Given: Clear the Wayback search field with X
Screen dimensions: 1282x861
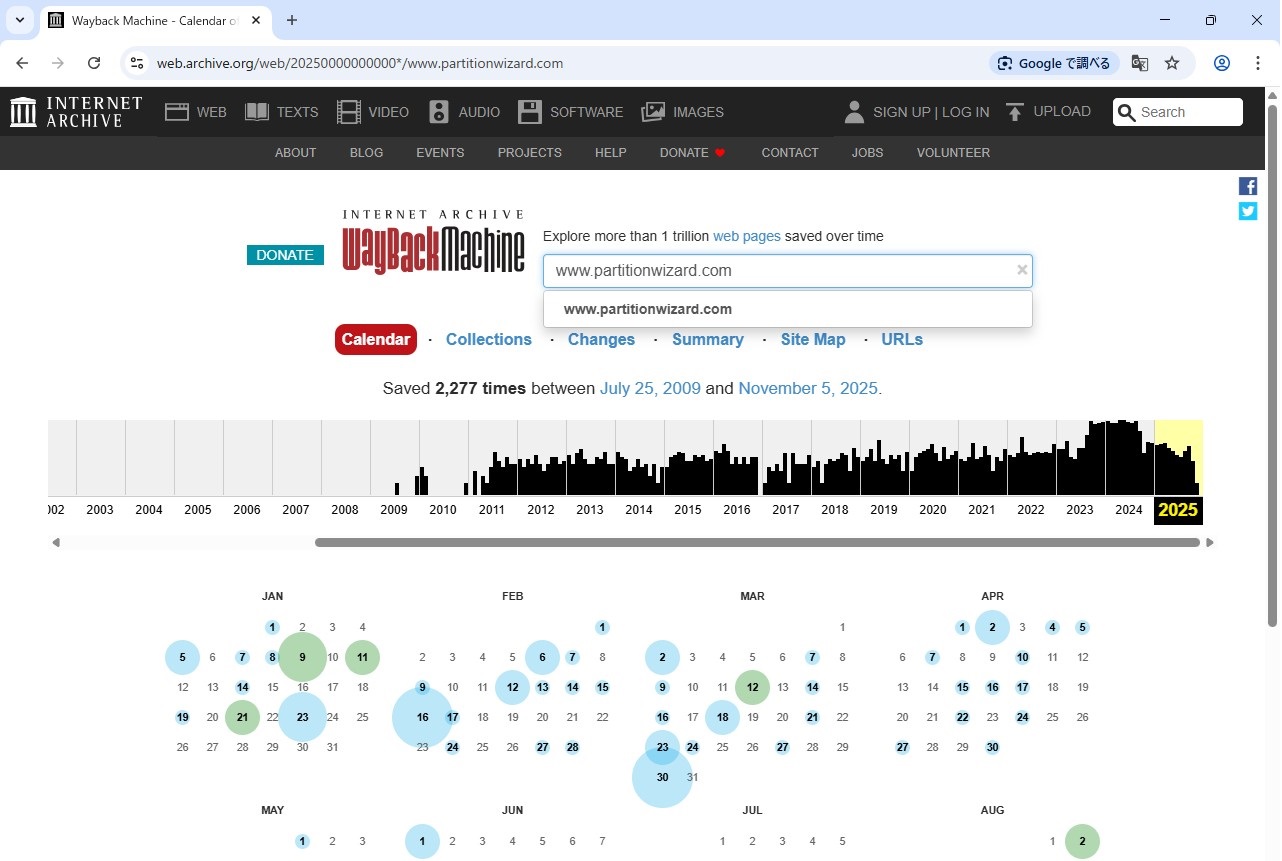Looking at the screenshot, I should tap(1021, 270).
